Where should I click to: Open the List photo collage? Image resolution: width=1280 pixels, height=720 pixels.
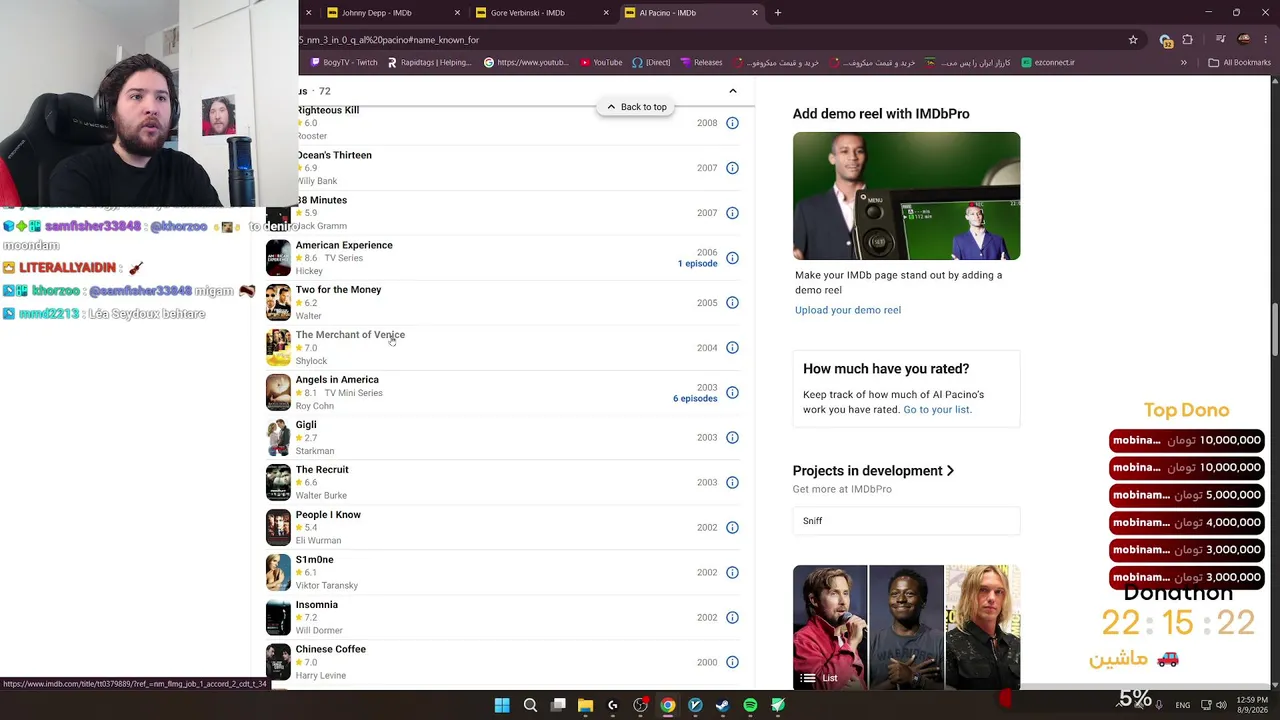(906, 628)
